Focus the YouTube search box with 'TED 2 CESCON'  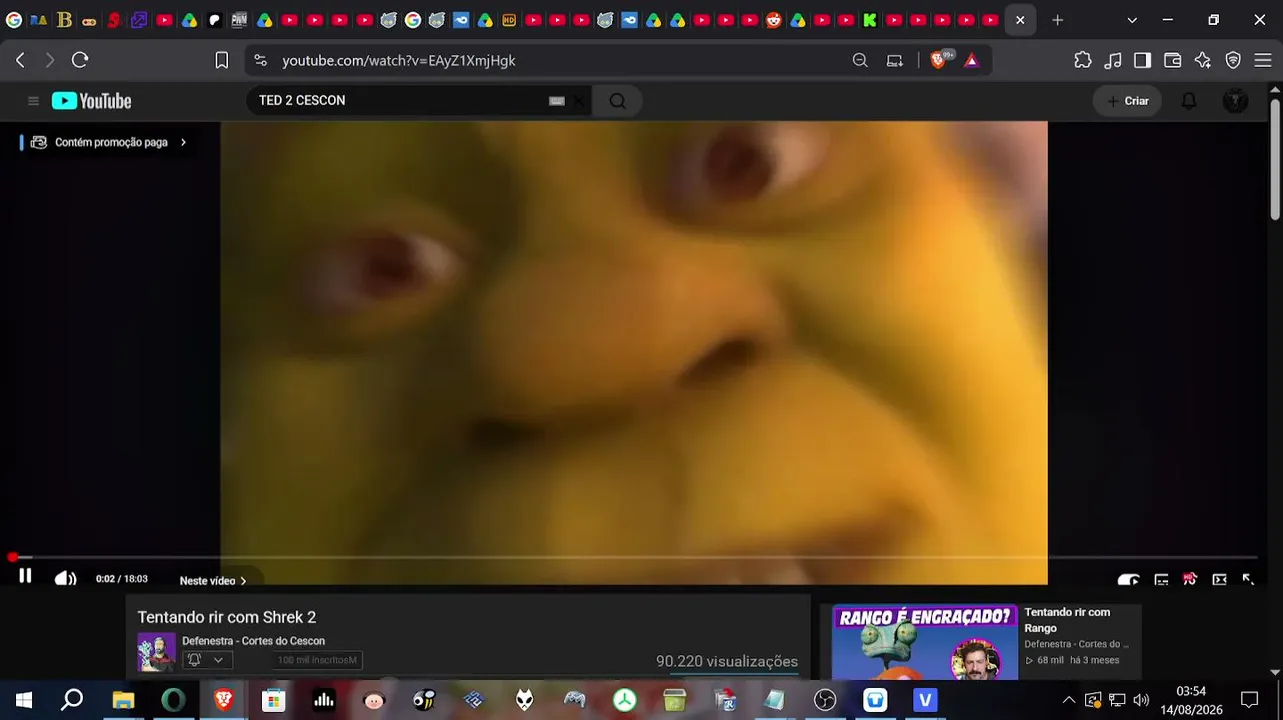(x=400, y=100)
